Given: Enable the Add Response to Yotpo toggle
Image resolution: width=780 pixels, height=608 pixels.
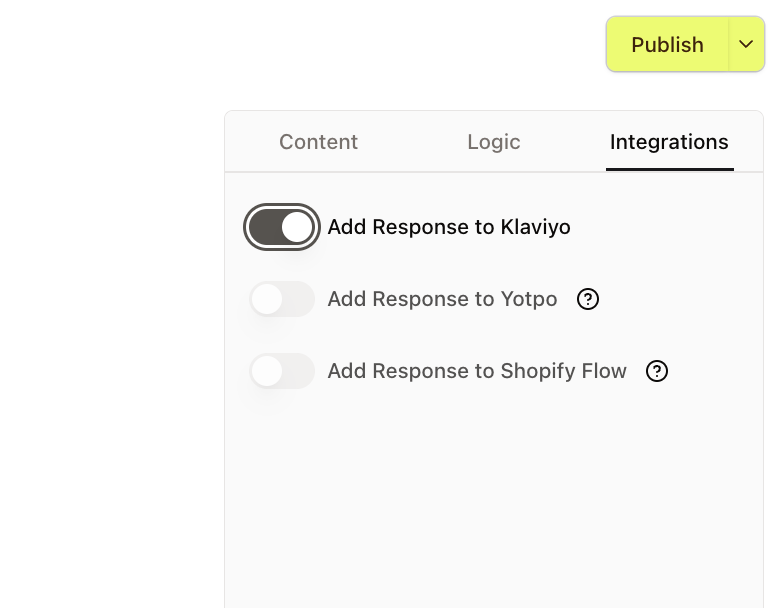Looking at the screenshot, I should coord(282,299).
